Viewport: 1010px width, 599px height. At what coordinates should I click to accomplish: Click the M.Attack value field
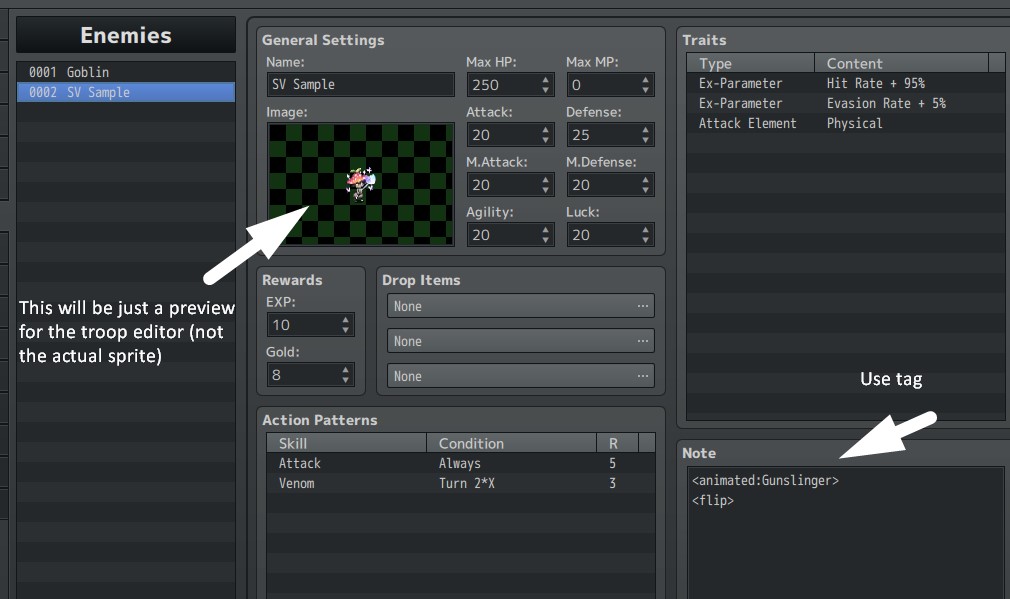(x=502, y=185)
